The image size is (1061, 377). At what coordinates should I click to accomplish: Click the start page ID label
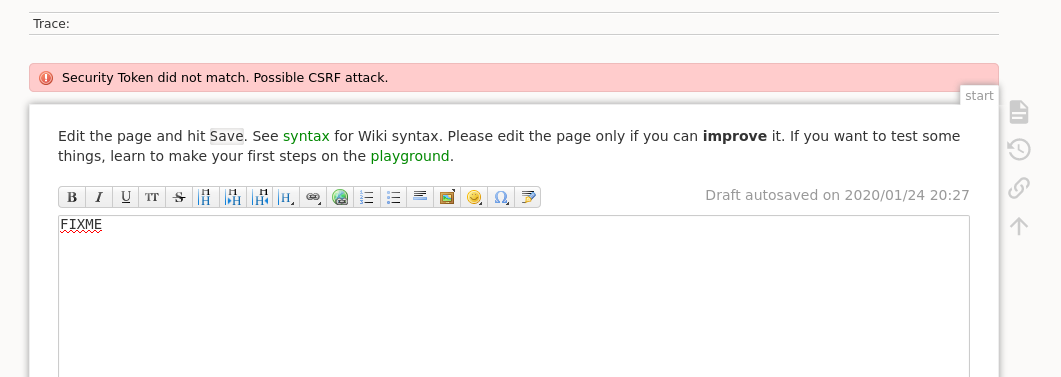pos(979,95)
